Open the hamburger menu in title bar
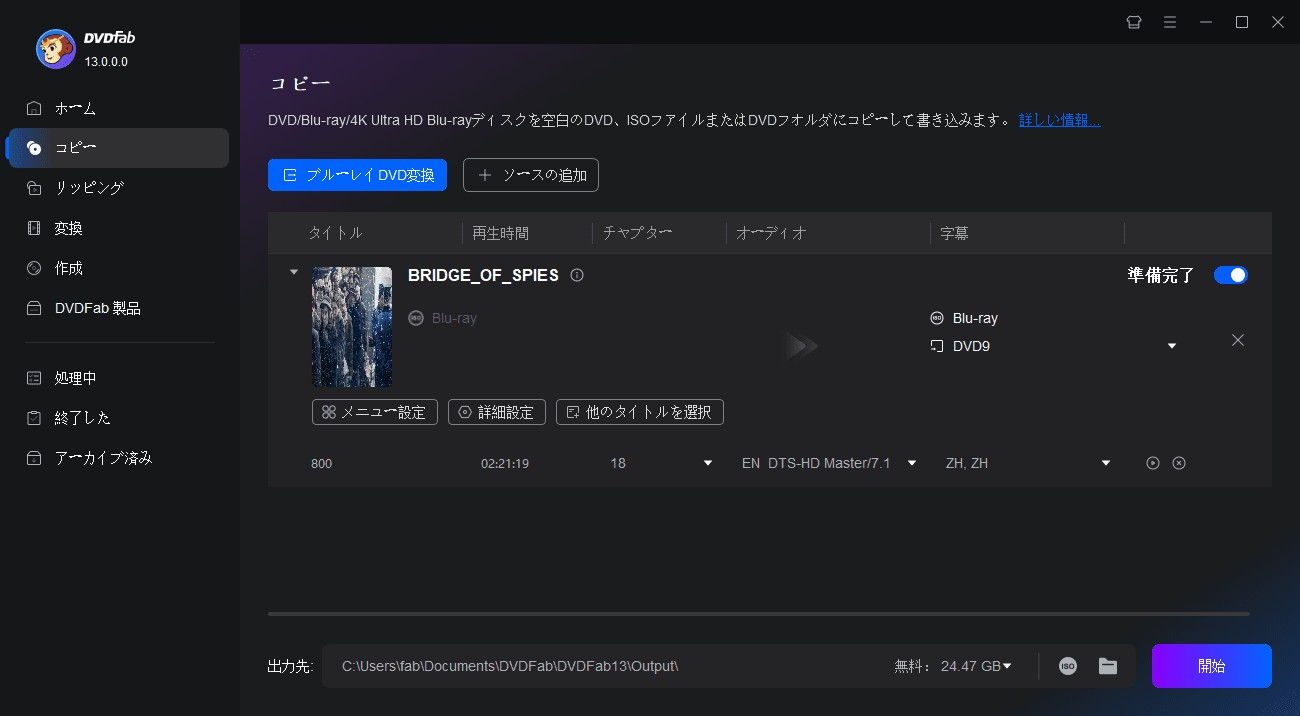This screenshot has height=716, width=1300. point(1169,22)
